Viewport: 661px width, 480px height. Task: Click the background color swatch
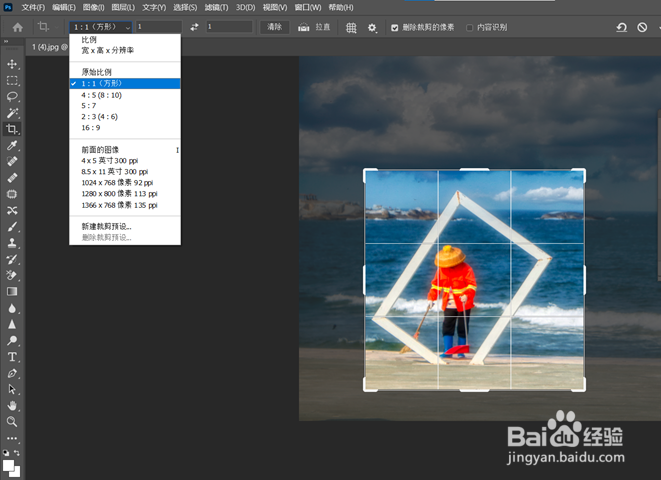(x=16, y=473)
